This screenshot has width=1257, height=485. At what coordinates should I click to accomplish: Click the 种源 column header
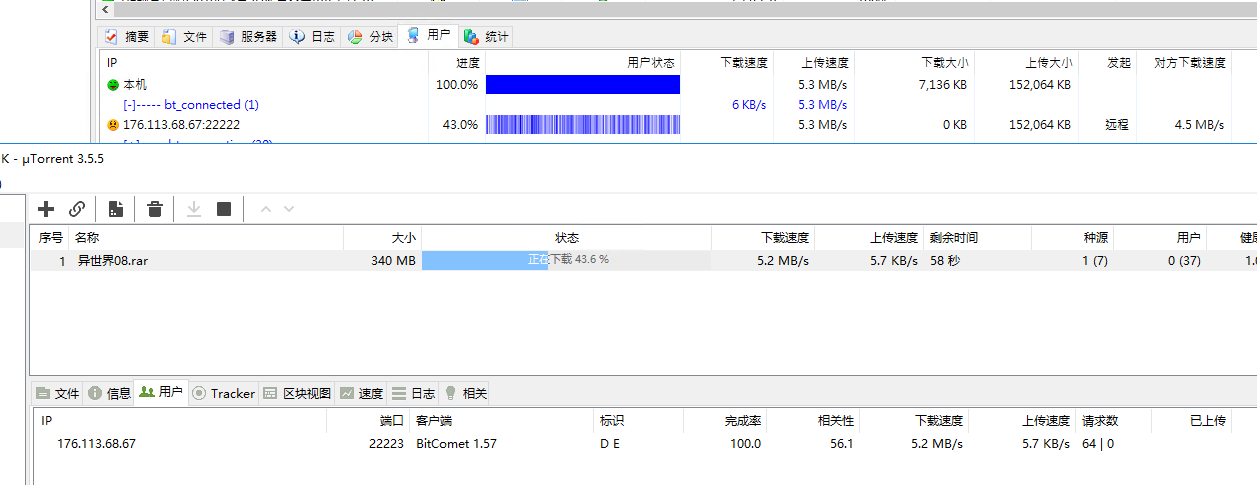tap(1071, 238)
